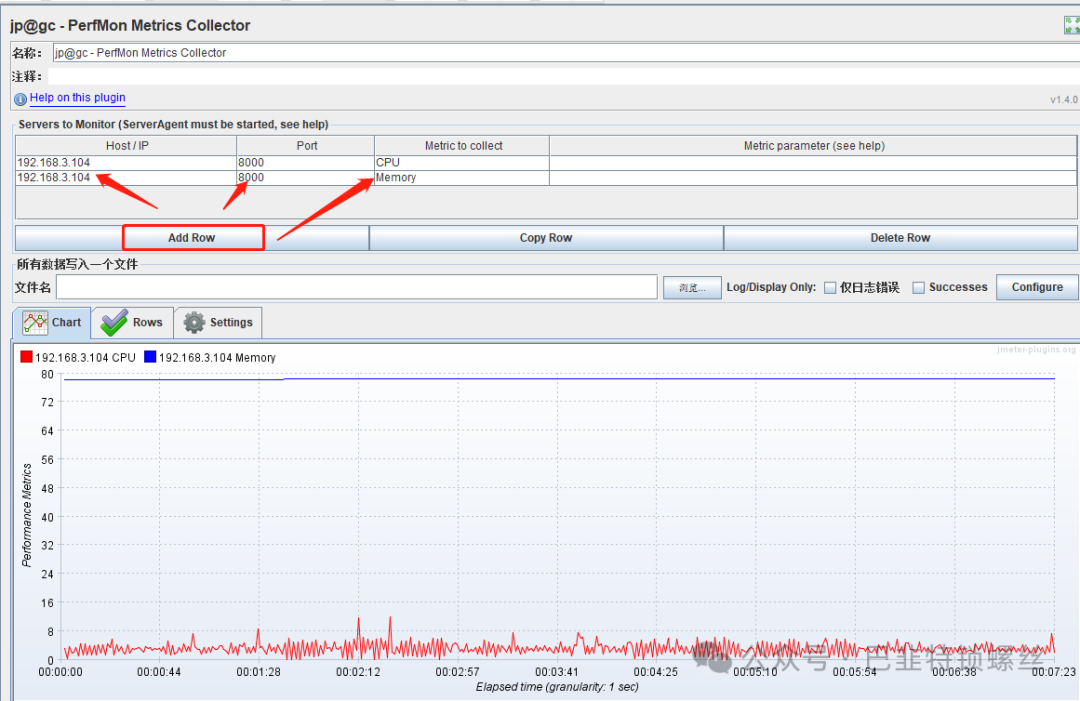
Task: Select the Port 8000 cell in the Memory row
Action: tap(306, 178)
